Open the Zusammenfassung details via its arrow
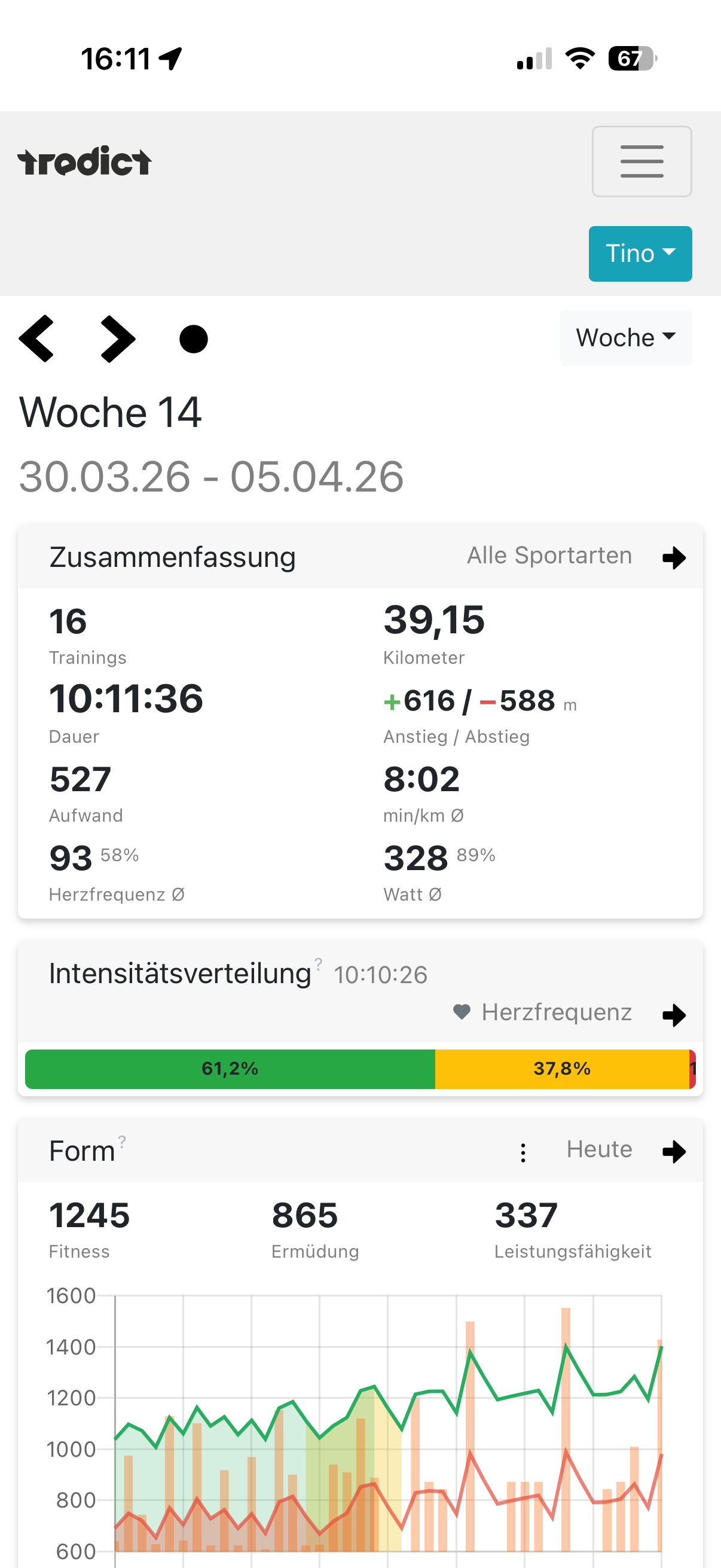 tap(674, 557)
